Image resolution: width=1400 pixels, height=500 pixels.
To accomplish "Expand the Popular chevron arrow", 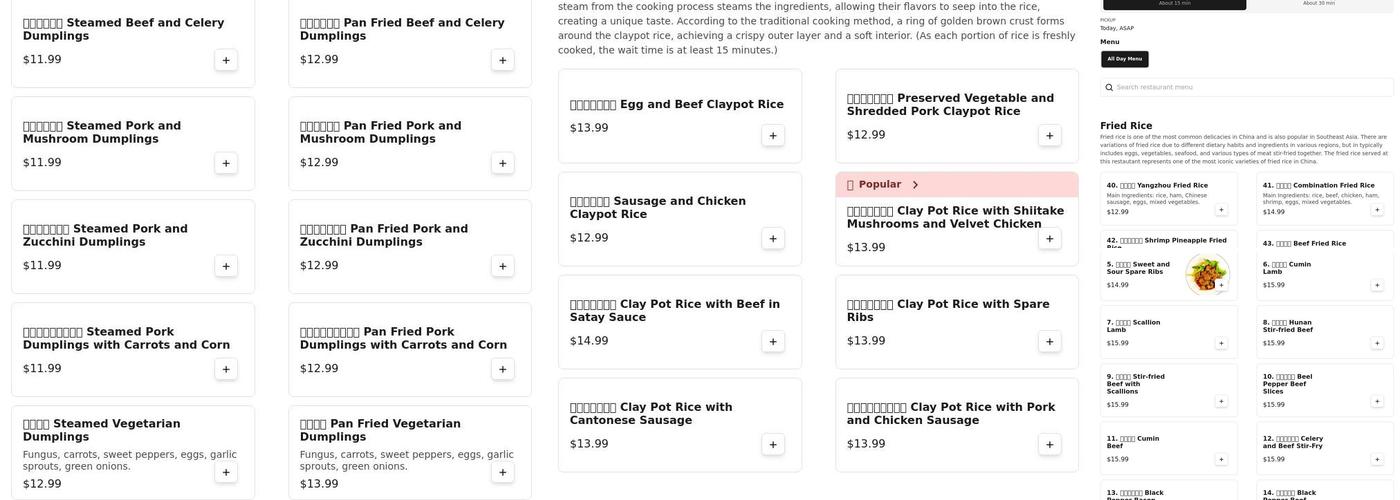I will coord(915,185).
